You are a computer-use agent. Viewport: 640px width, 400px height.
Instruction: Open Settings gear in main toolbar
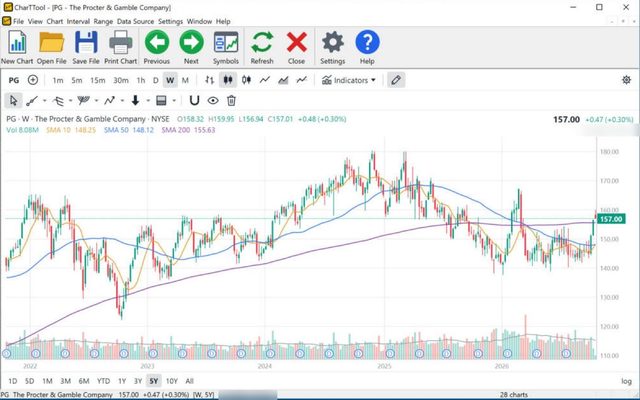pyautogui.click(x=333, y=47)
